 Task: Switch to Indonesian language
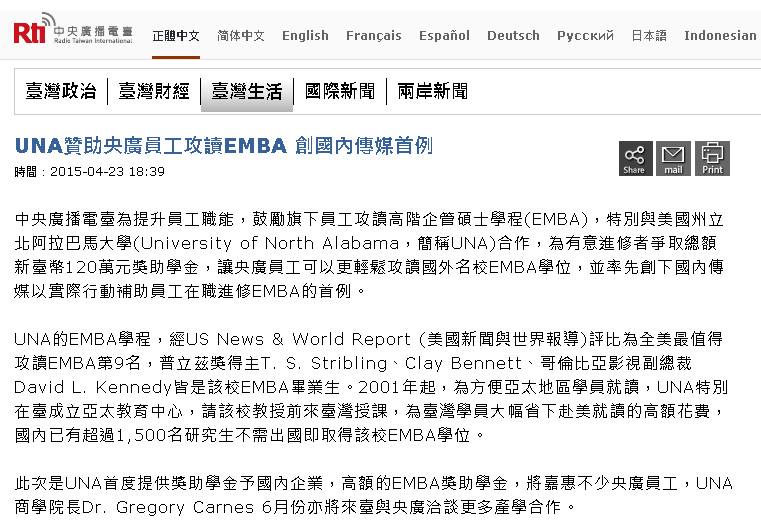point(720,35)
